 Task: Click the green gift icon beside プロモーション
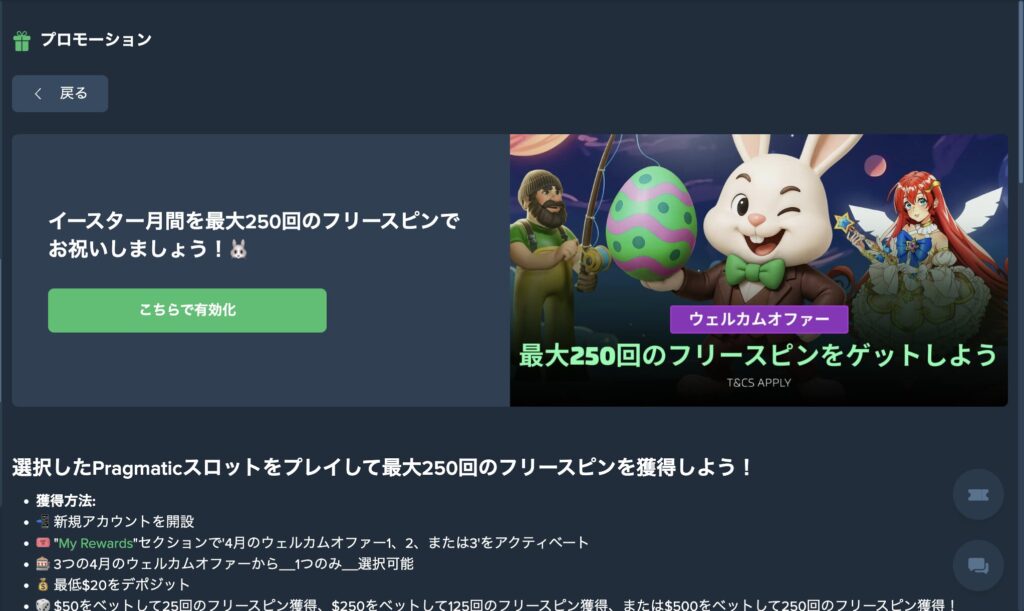[22, 40]
